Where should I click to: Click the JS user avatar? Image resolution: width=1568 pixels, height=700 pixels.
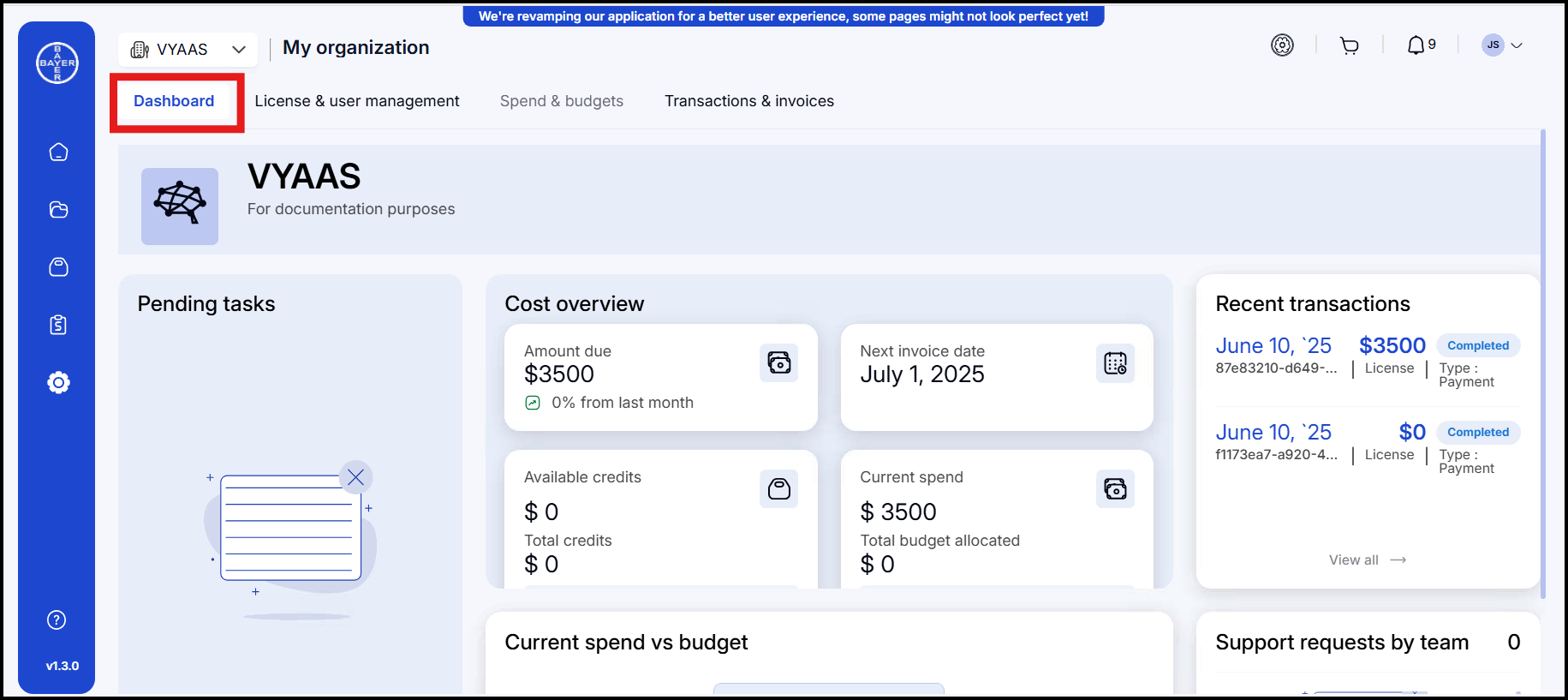tap(1493, 45)
